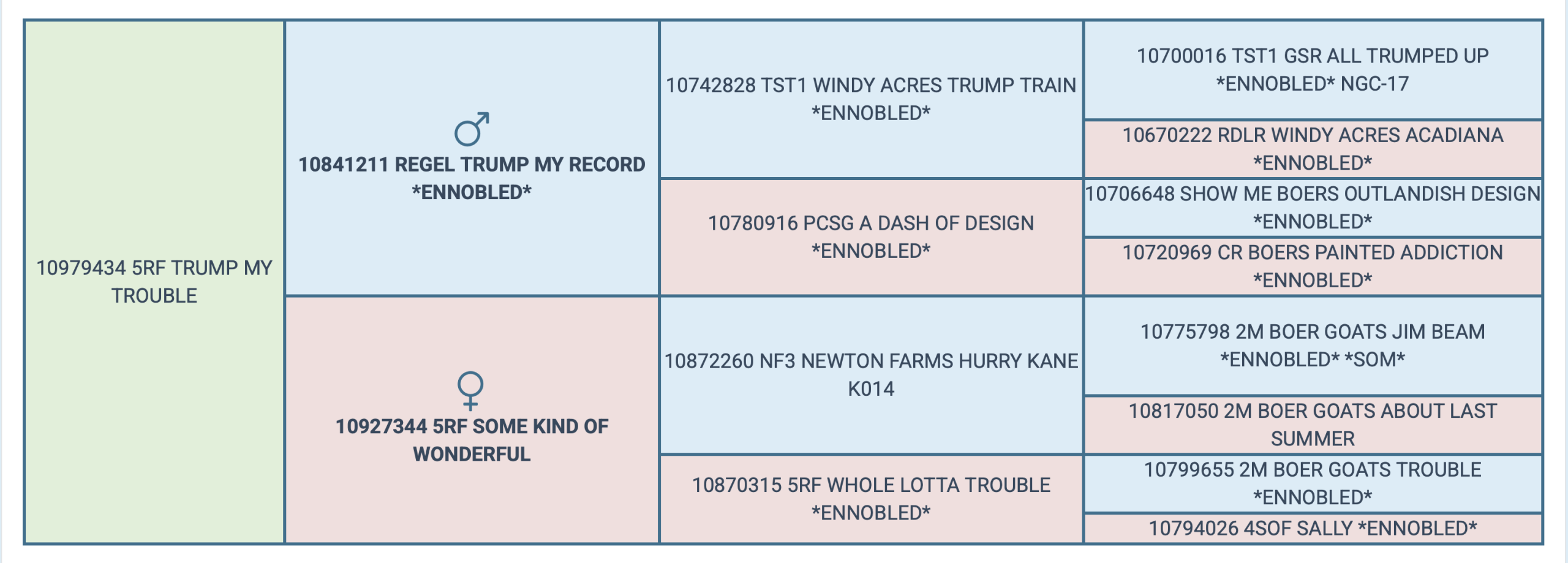Click RDLR WINDY ACRES ACADIANA entry
This screenshot has height=563, width=1568.
[1312, 149]
